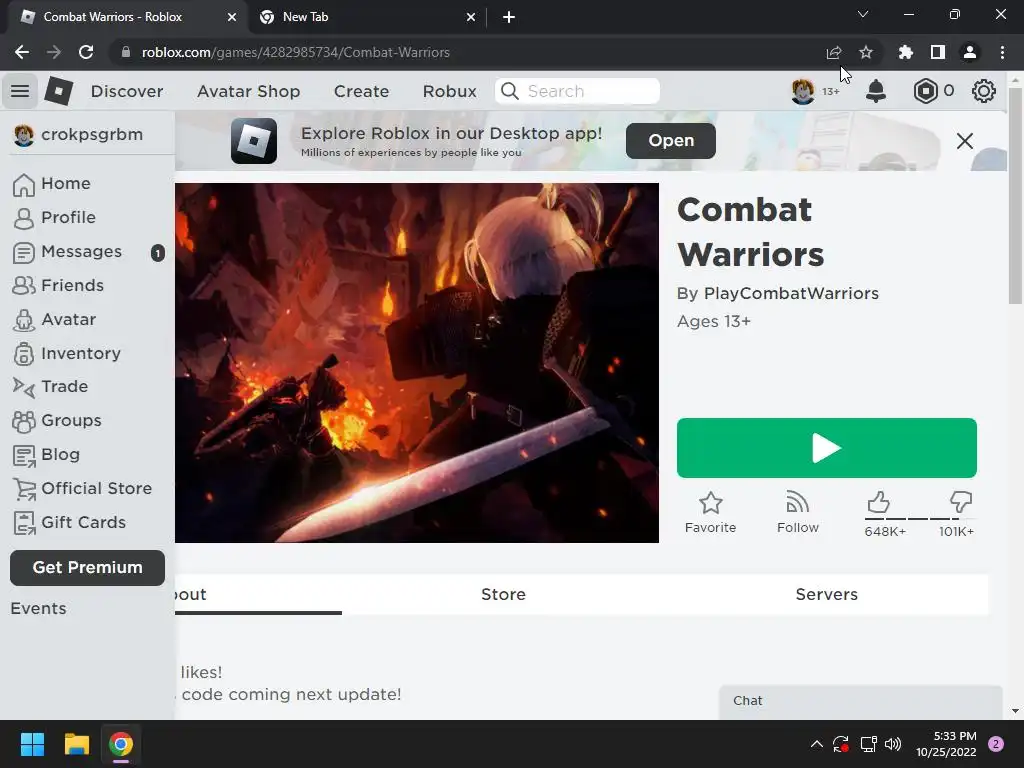
Task: Click the Get Premium button
Action: (88, 568)
